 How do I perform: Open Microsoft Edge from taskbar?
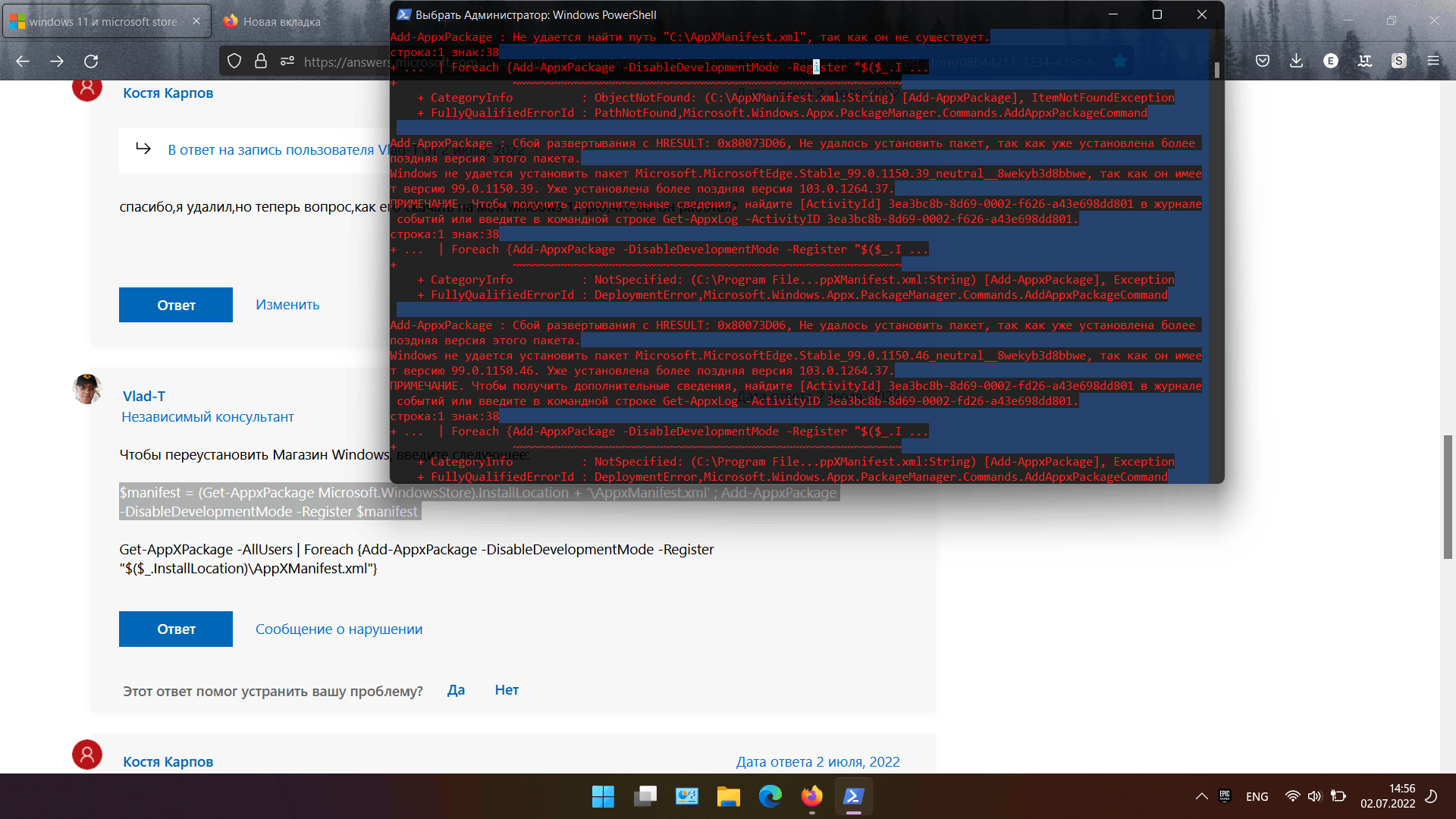point(770,796)
